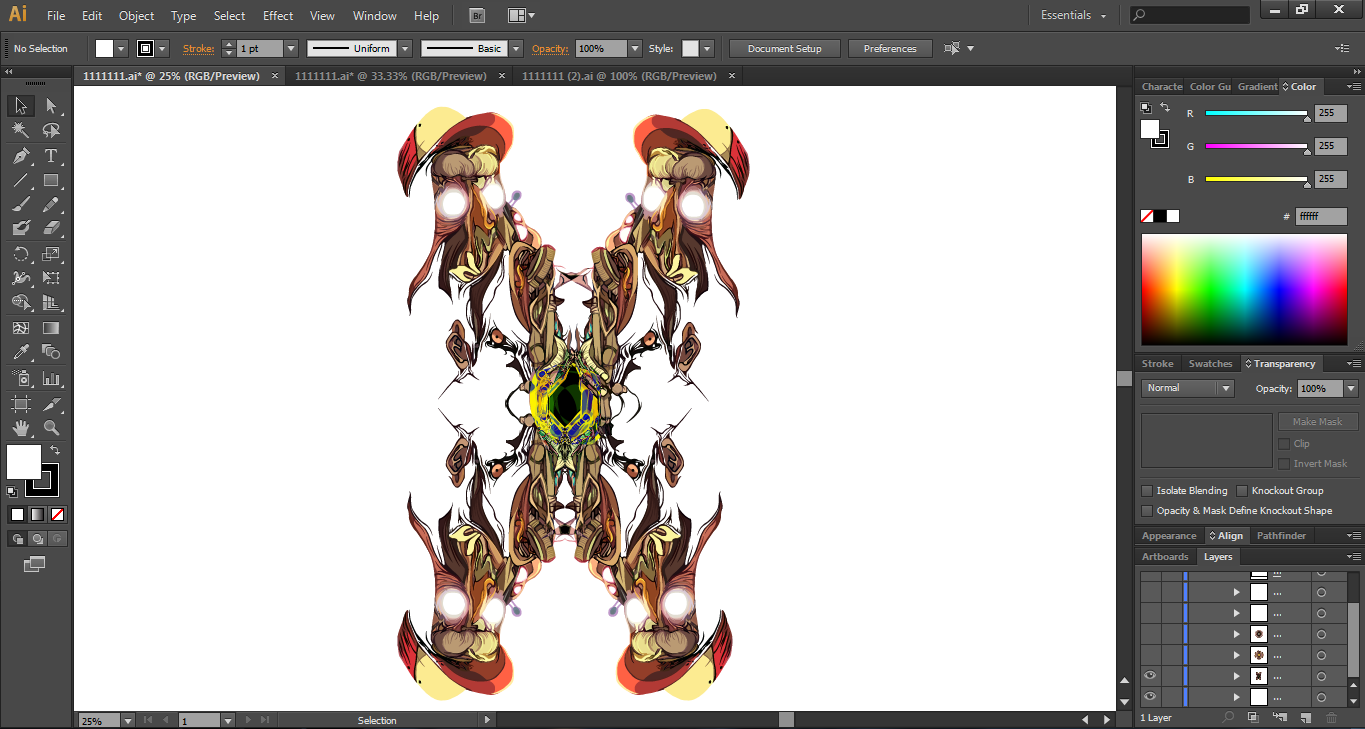Select the Pen tool
The width and height of the screenshot is (1365, 729).
21,156
